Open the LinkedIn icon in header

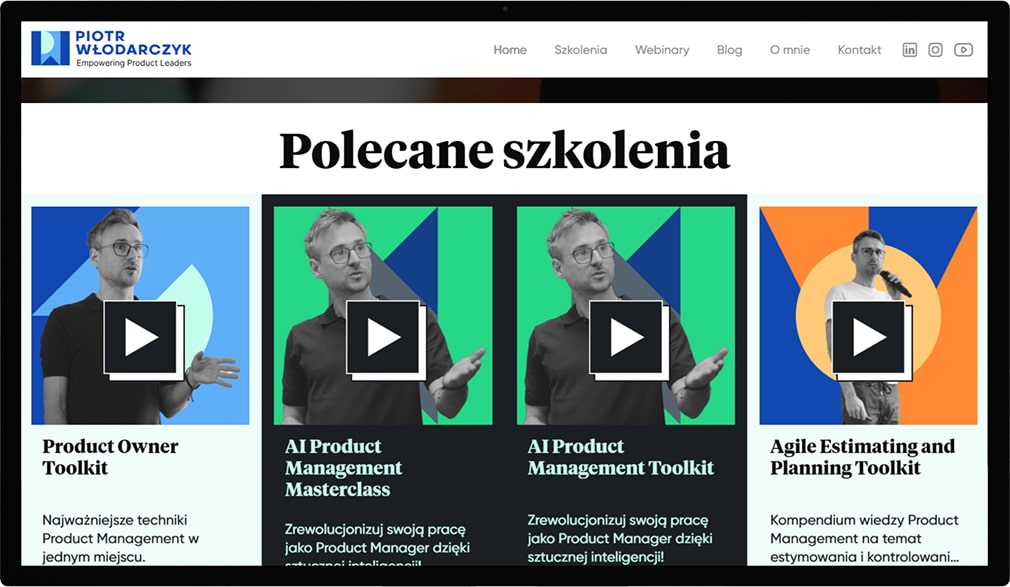tap(910, 50)
